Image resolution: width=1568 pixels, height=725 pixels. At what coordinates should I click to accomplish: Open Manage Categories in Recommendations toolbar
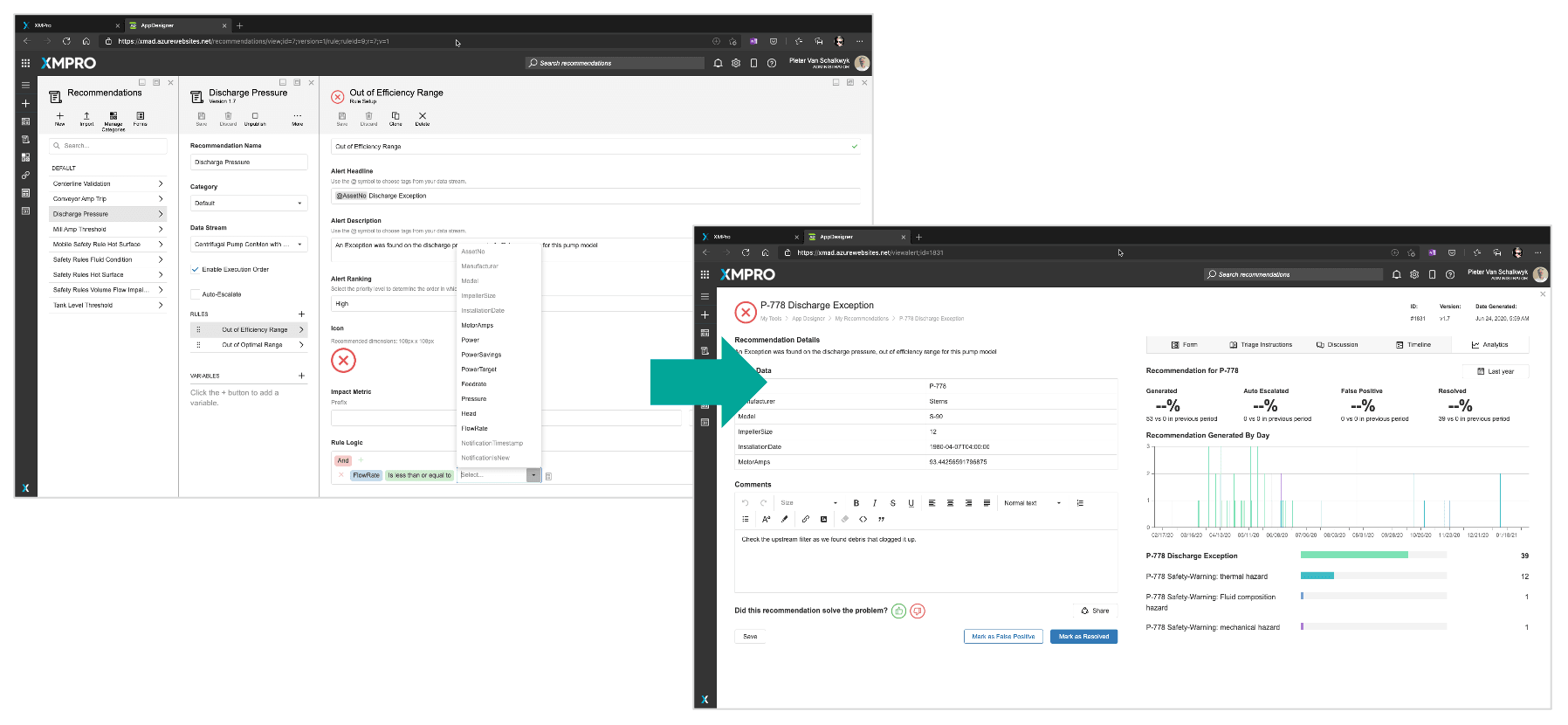click(113, 116)
